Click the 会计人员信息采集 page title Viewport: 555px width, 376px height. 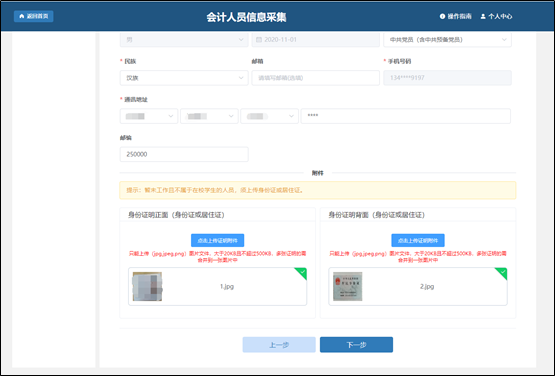246,17
